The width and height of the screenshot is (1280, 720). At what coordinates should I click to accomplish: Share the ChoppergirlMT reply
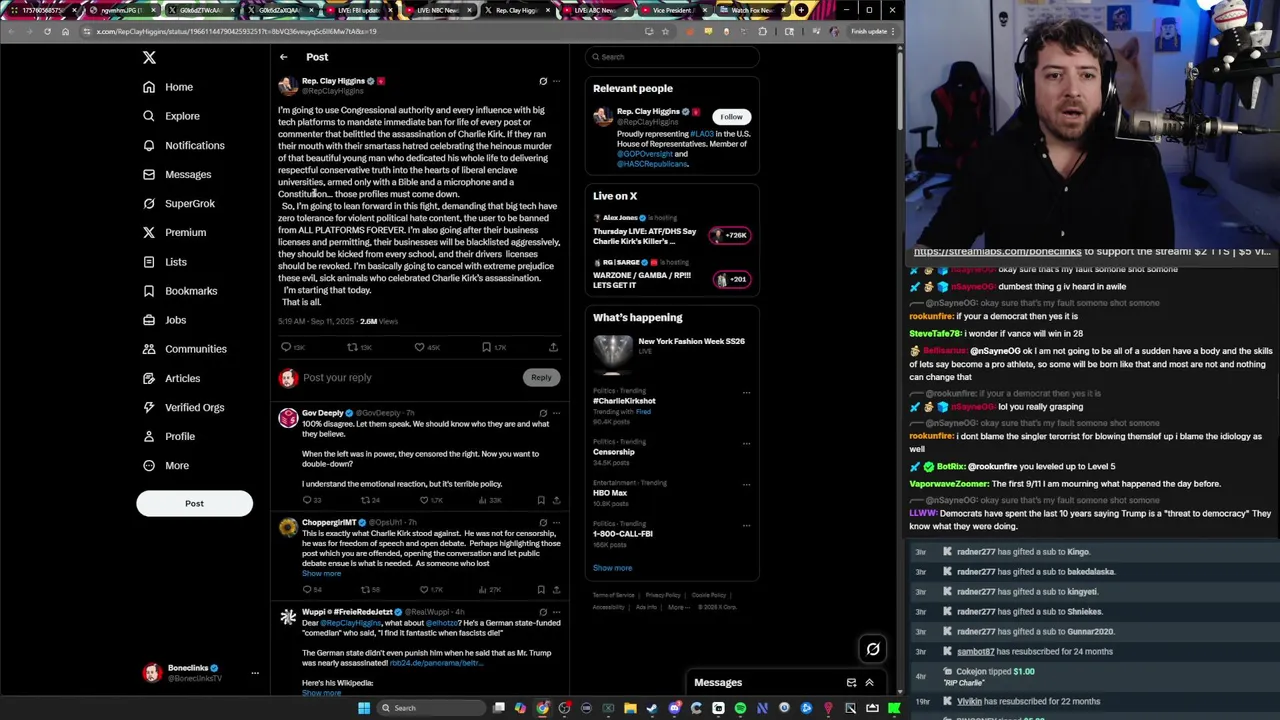(557, 590)
